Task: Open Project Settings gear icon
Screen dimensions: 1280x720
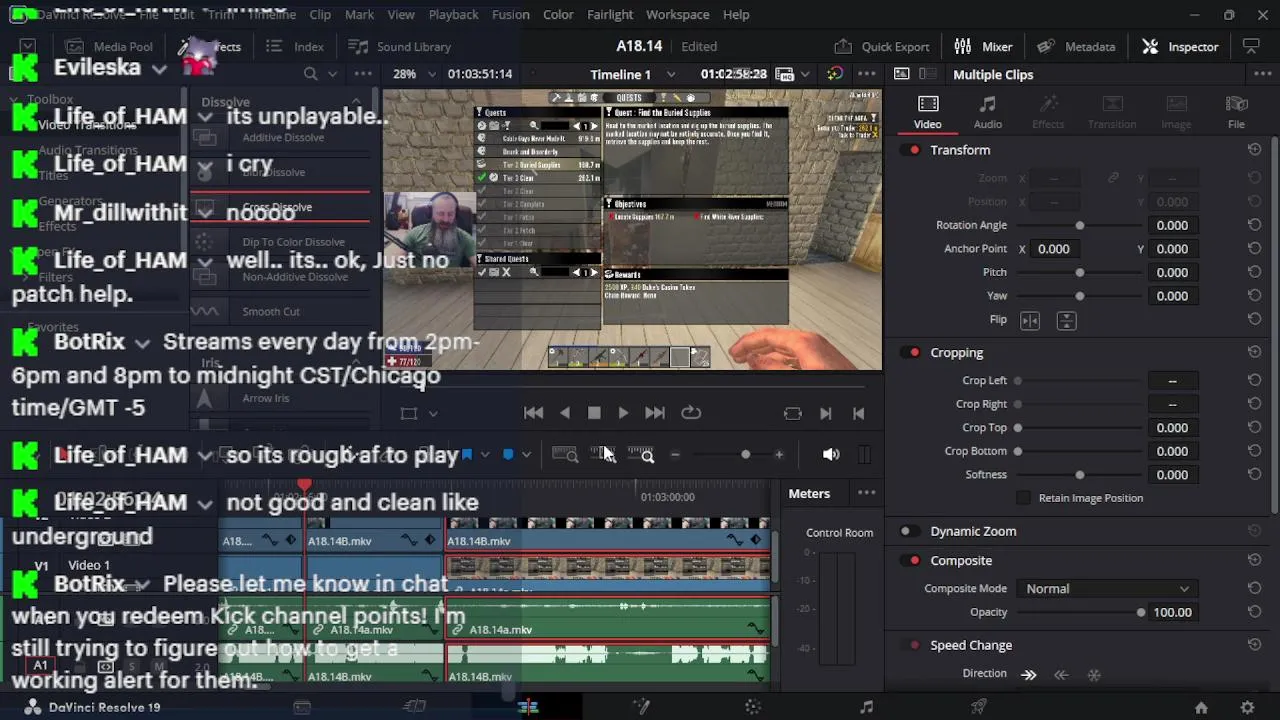Action: tap(1247, 707)
